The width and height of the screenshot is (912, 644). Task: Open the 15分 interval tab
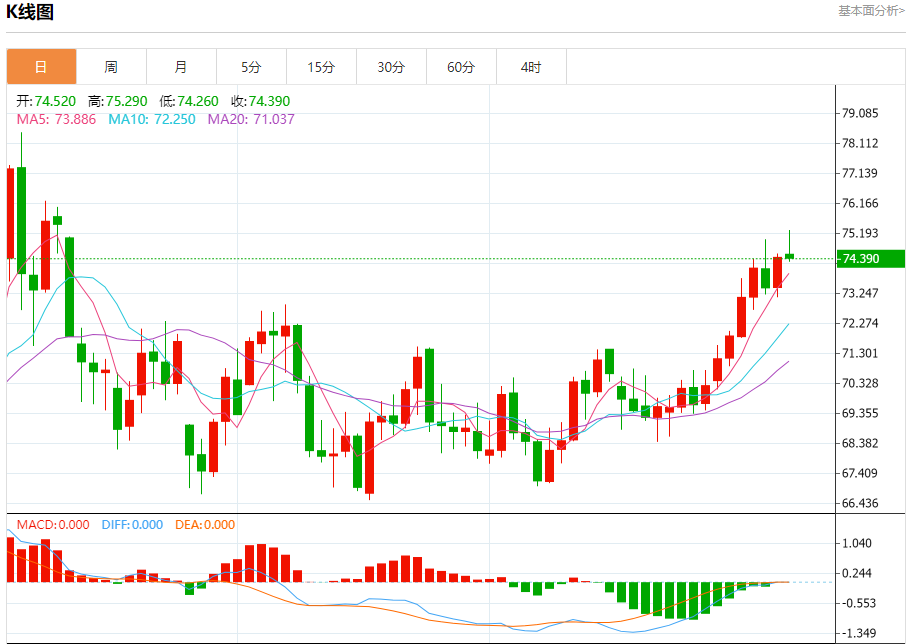point(322,67)
